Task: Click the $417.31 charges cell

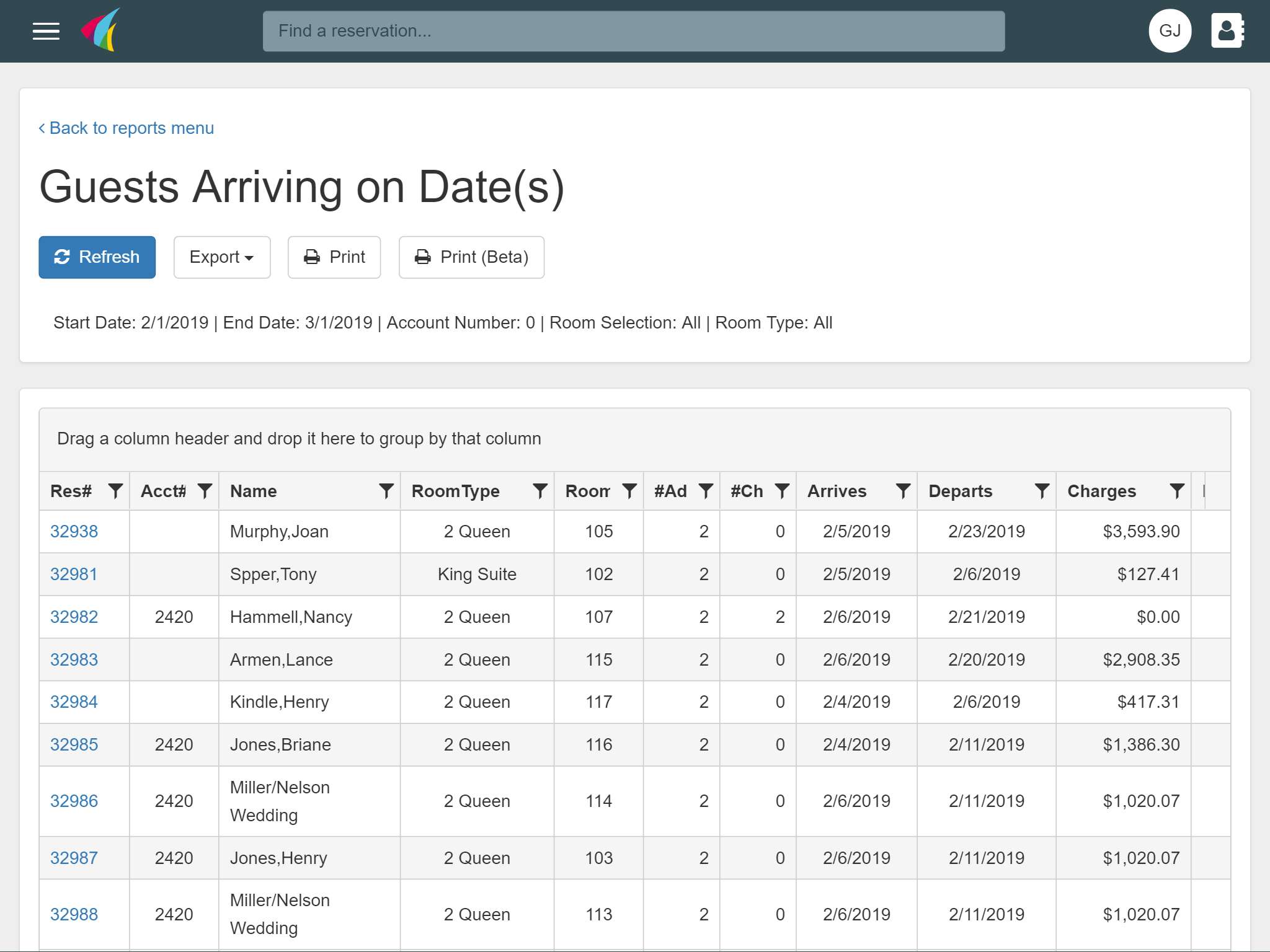Action: click(1123, 702)
